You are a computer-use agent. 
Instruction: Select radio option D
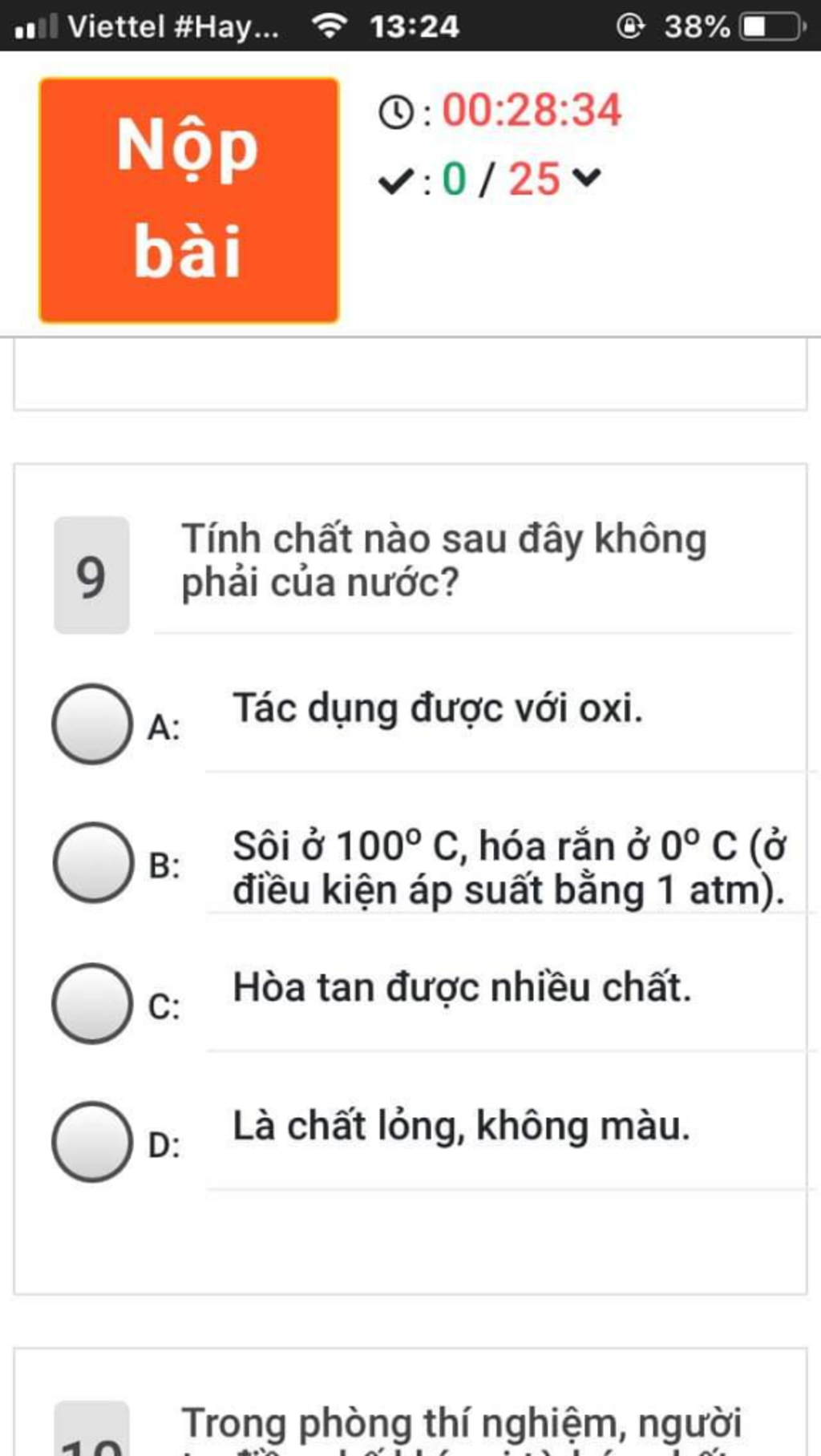click(92, 1141)
